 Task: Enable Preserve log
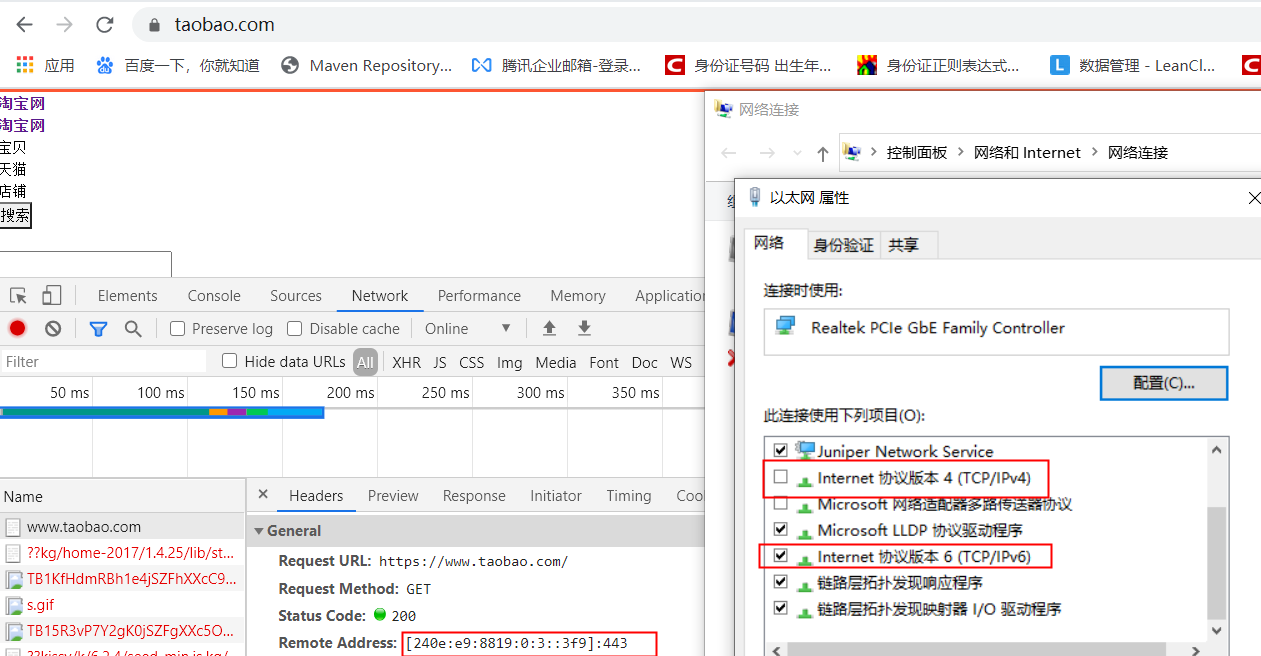[176, 328]
